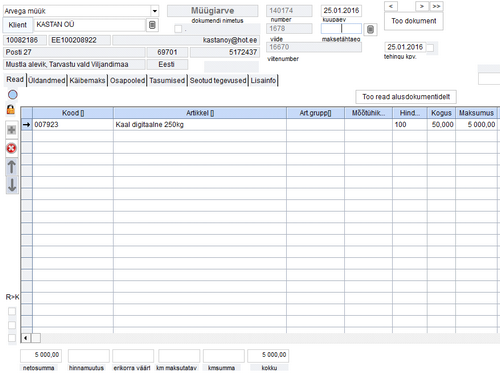Go to next document with > button
The width and height of the screenshot is (500, 375).
point(422,6)
